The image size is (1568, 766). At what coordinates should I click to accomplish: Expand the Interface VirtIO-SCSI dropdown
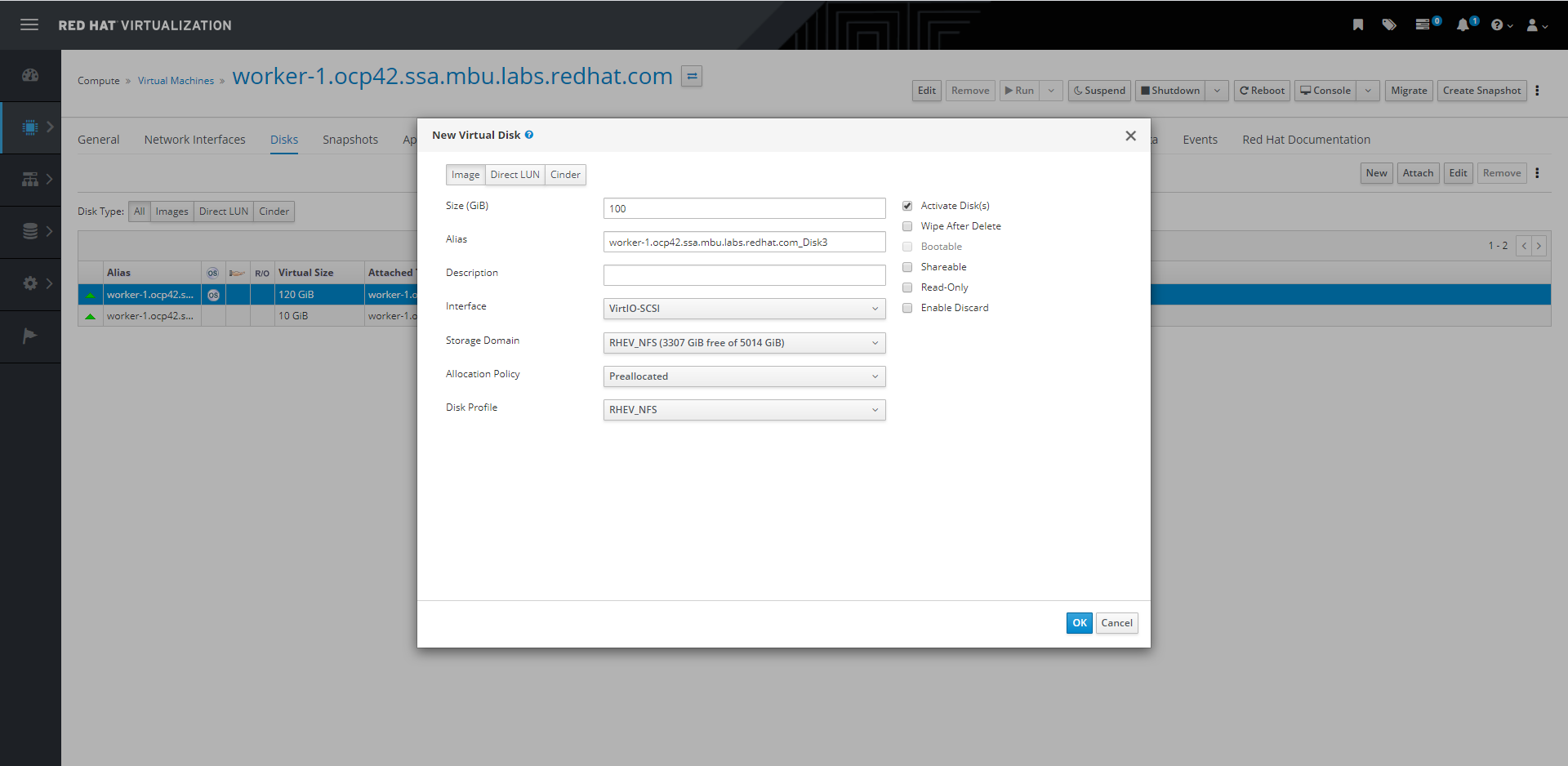[x=744, y=309]
